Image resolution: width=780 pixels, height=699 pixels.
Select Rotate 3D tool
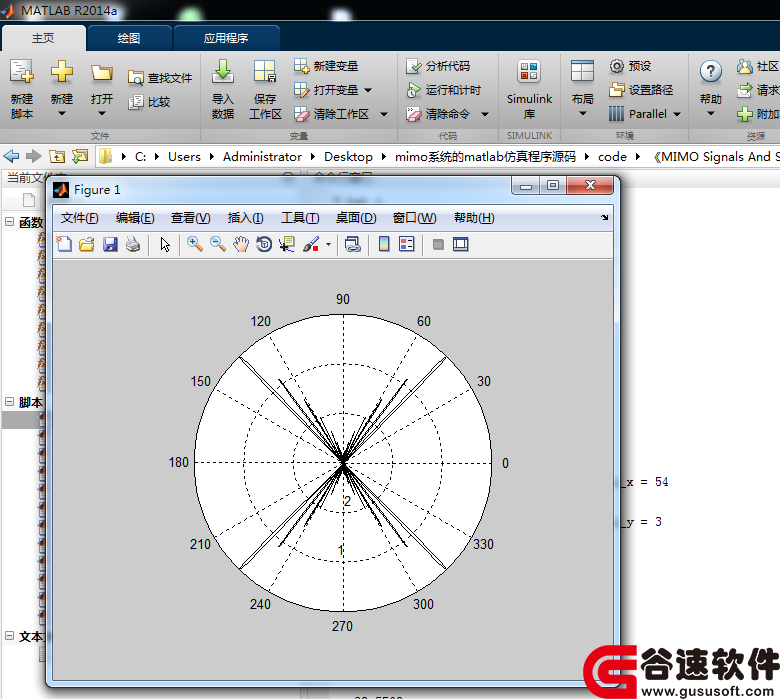pos(264,244)
